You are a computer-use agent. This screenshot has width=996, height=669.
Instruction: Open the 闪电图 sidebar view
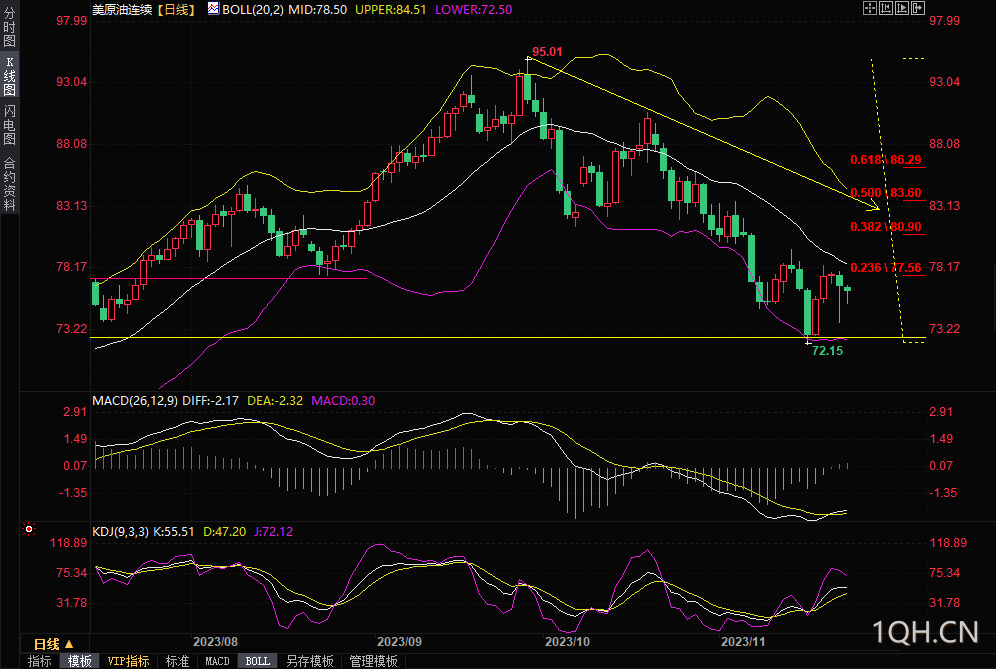(x=10, y=125)
